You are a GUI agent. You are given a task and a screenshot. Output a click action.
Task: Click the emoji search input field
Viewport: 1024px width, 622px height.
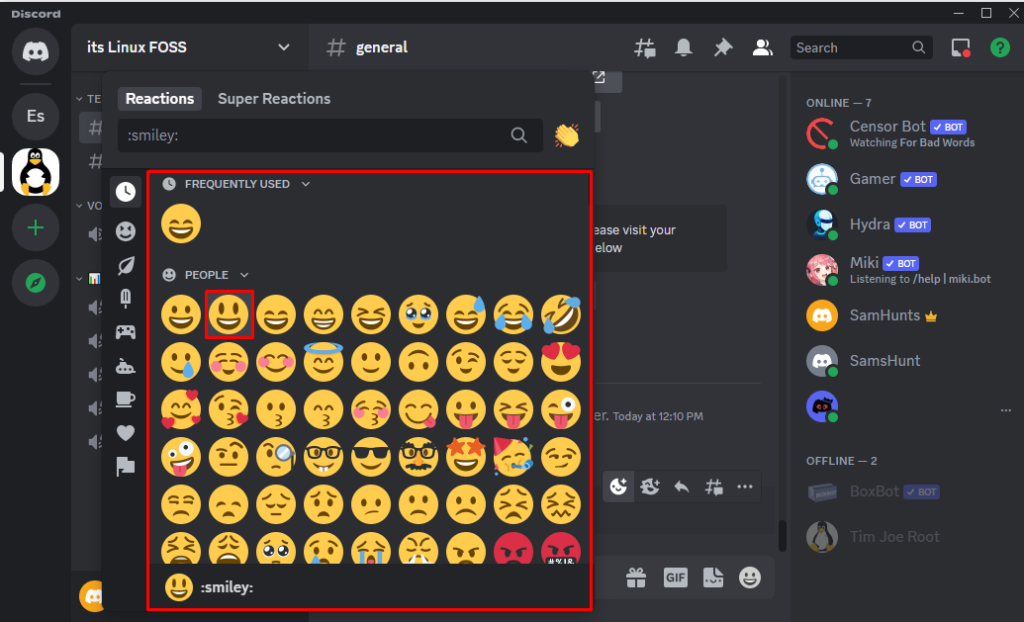point(315,135)
